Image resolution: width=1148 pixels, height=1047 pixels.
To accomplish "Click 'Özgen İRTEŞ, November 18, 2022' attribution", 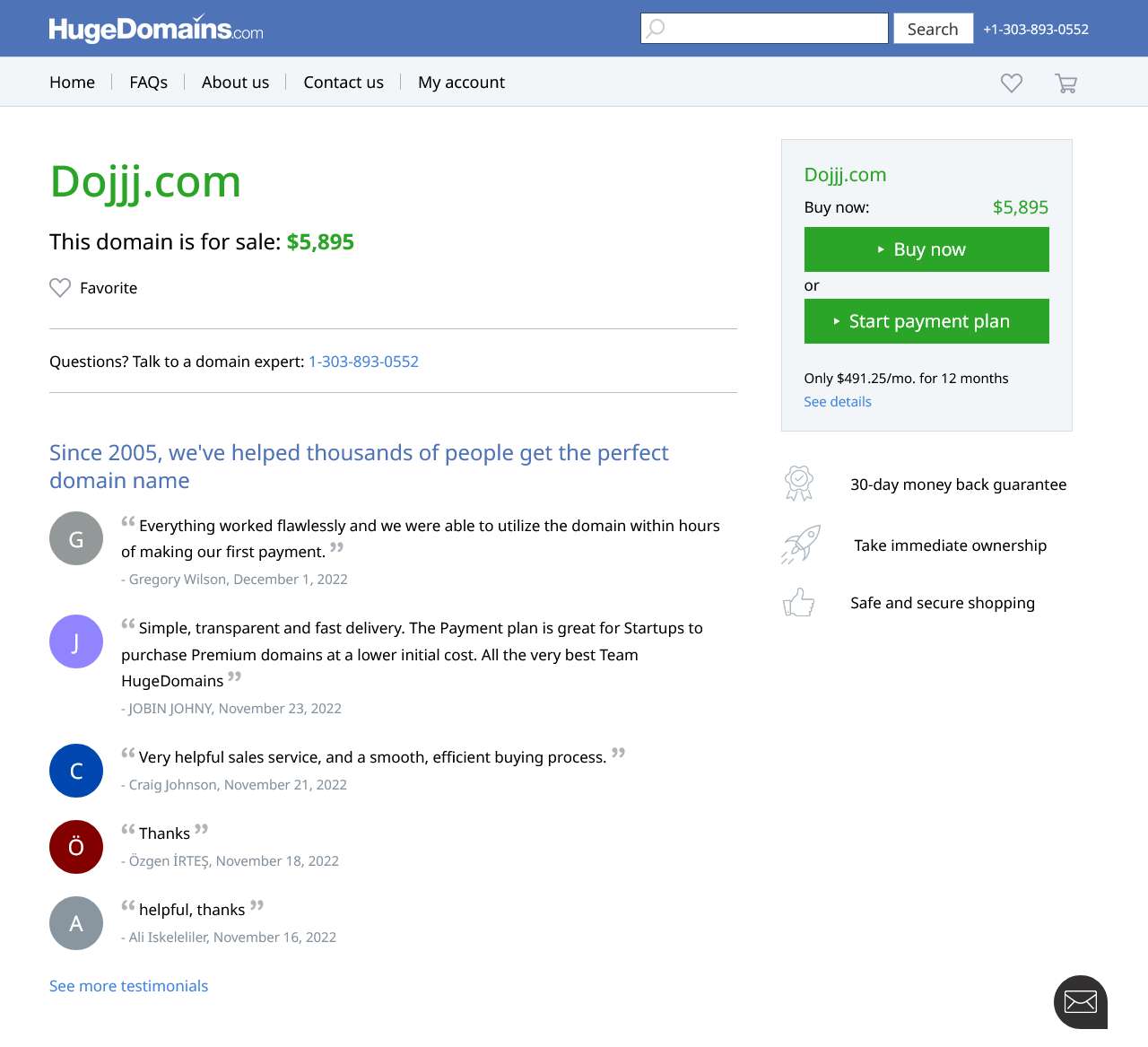I will coord(233,861).
